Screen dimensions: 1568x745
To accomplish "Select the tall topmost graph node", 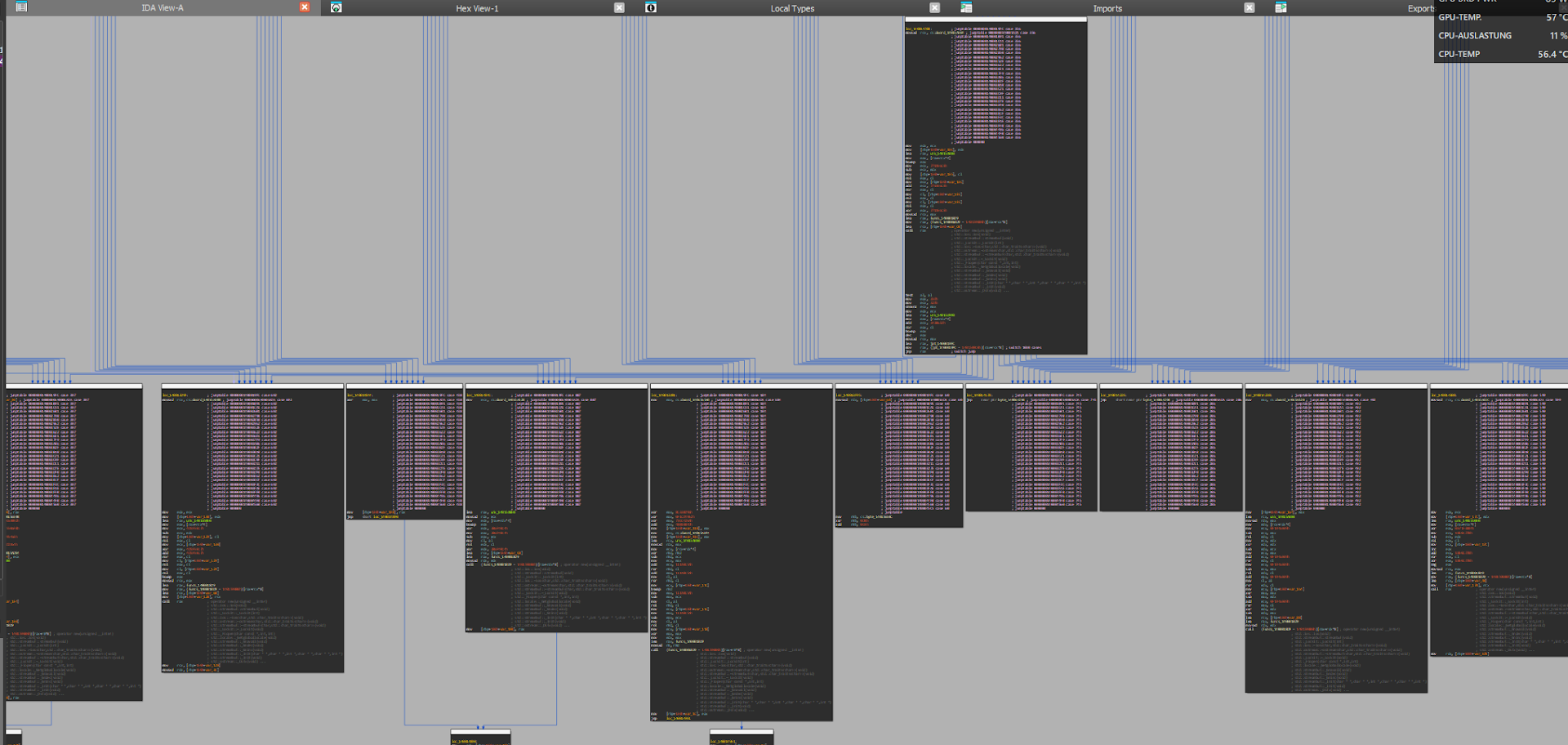I will (x=996, y=186).
